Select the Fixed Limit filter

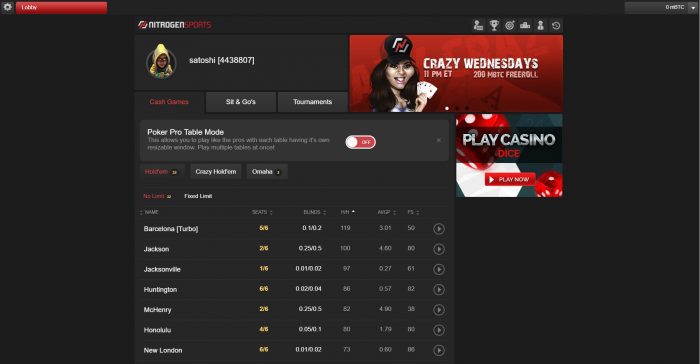(198, 196)
